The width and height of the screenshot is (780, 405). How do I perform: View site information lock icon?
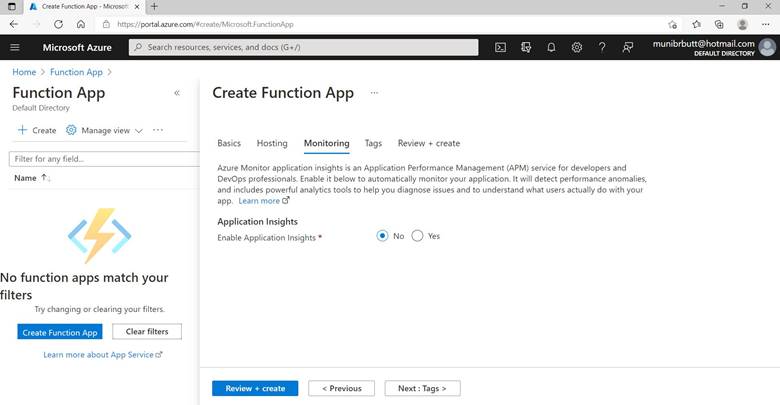[x=106, y=24]
